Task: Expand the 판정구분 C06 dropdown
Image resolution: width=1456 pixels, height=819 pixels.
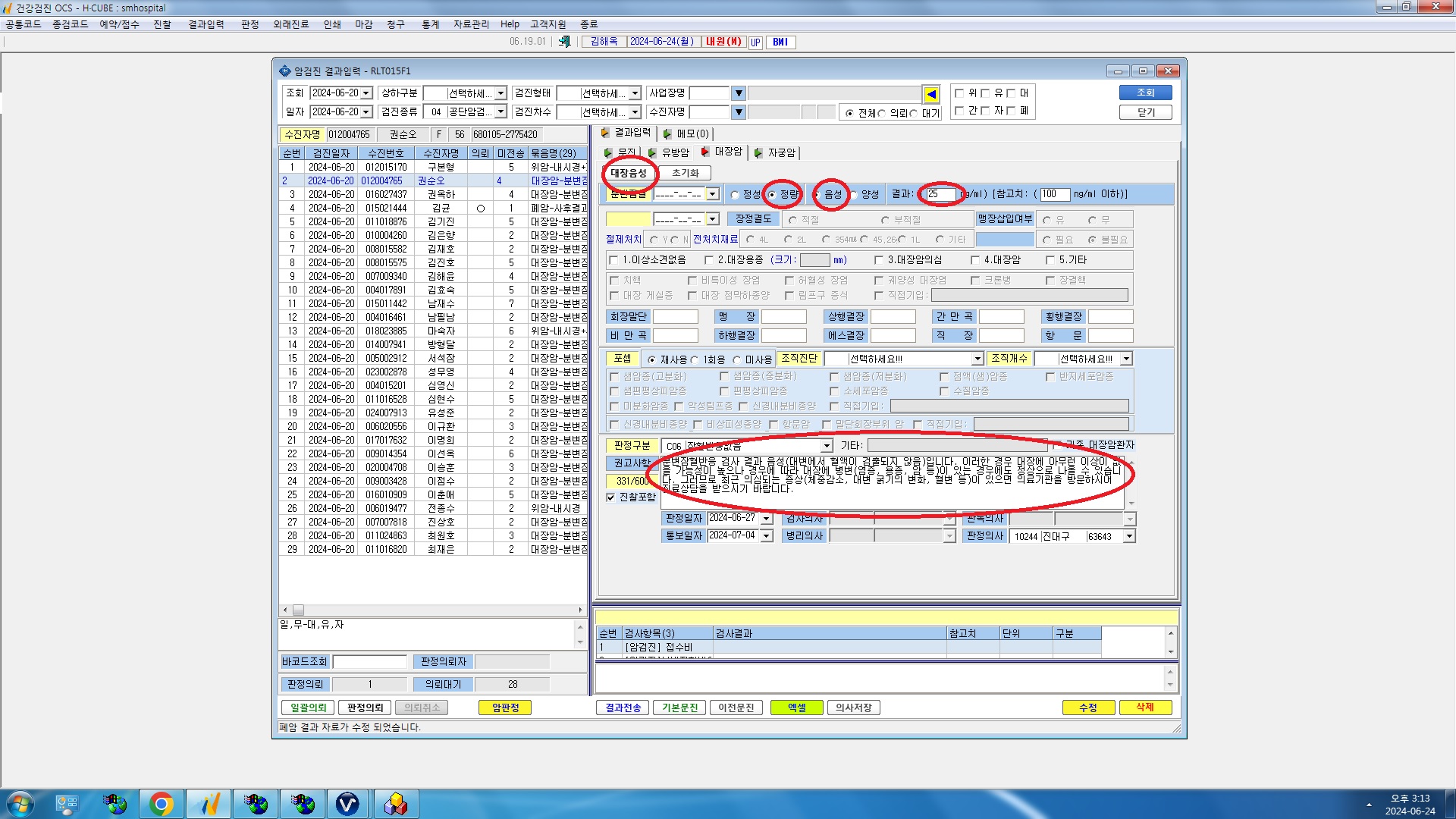Action: (x=827, y=446)
